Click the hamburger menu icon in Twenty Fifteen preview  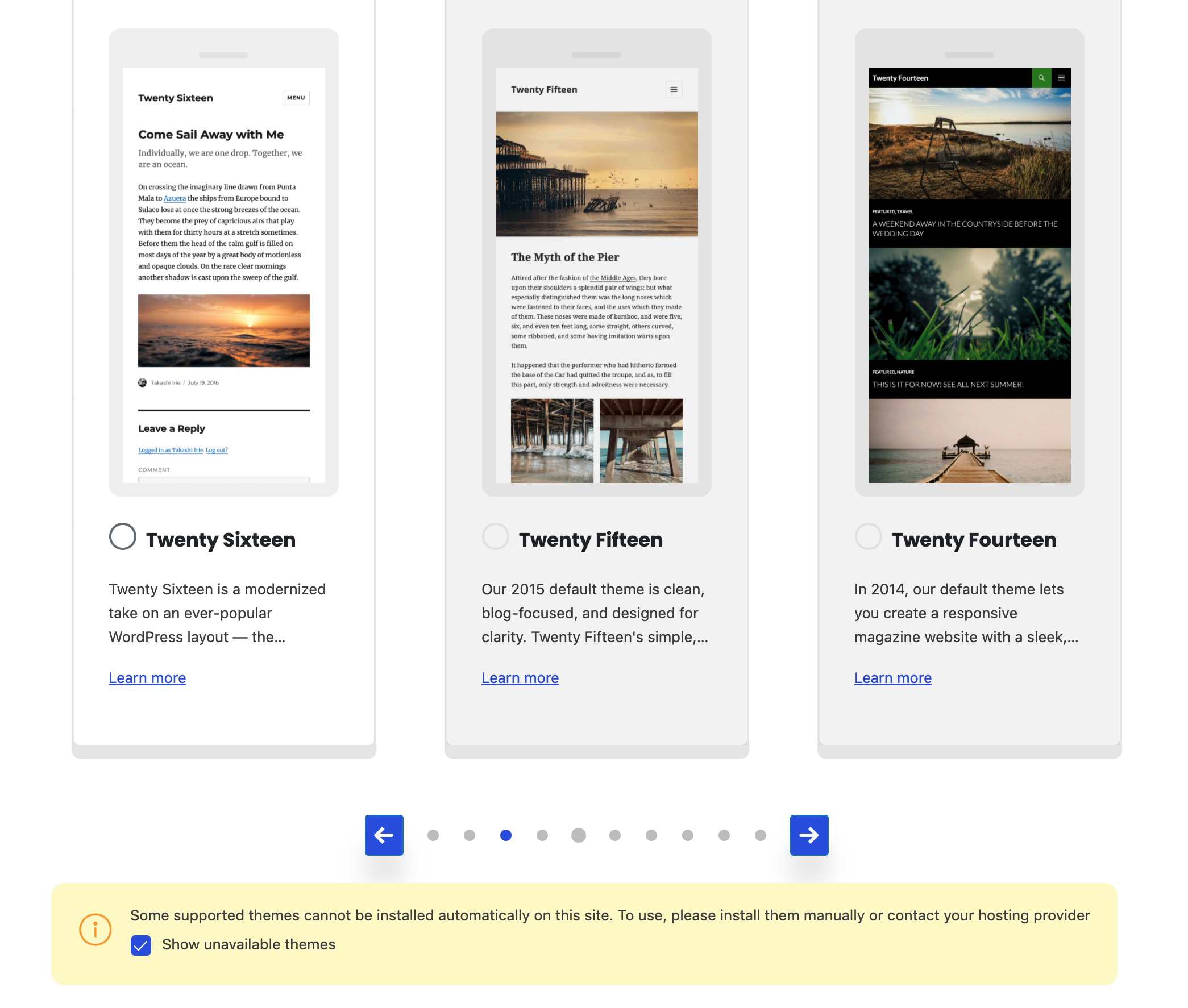point(674,89)
